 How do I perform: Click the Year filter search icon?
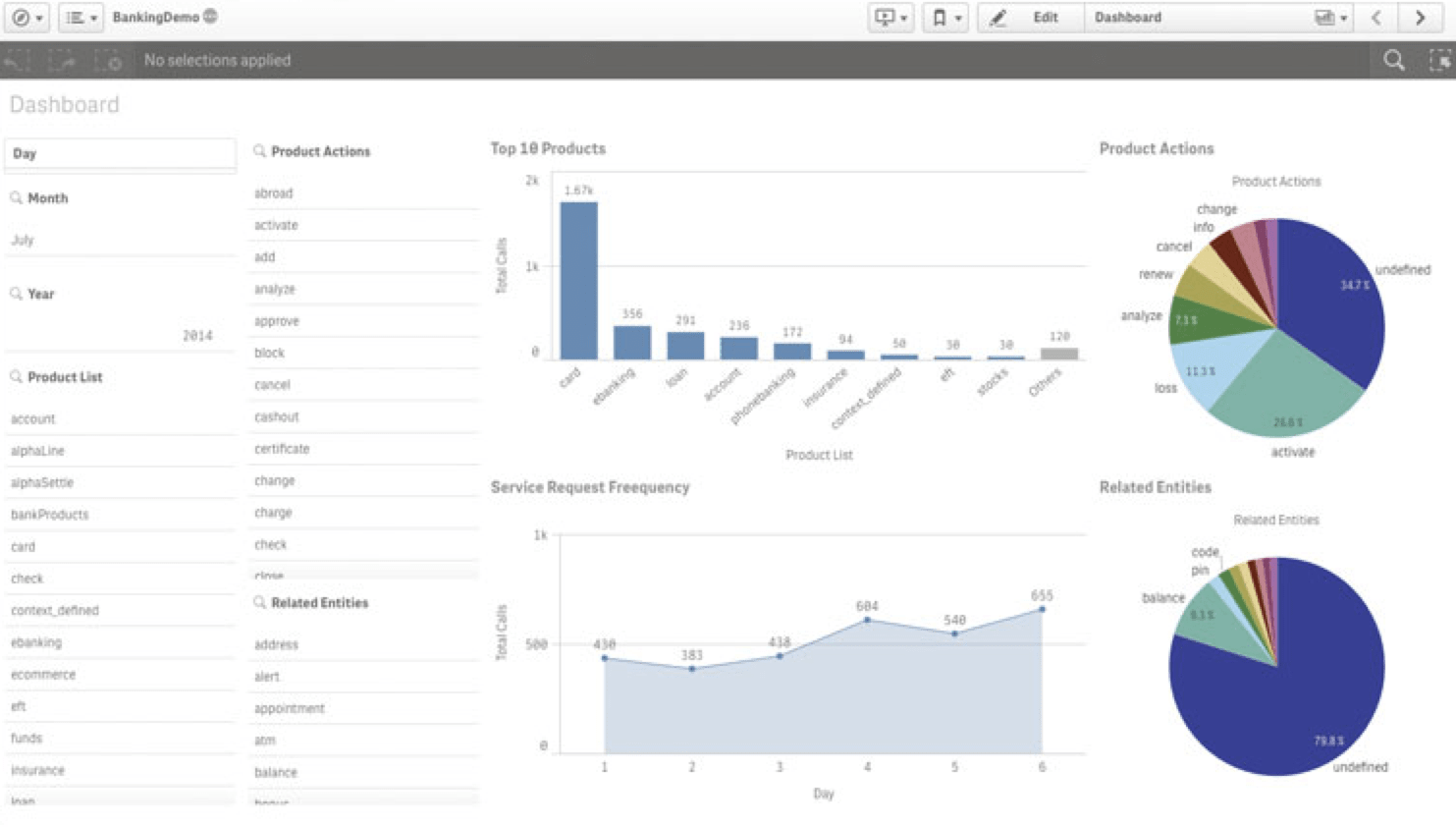coord(16,294)
